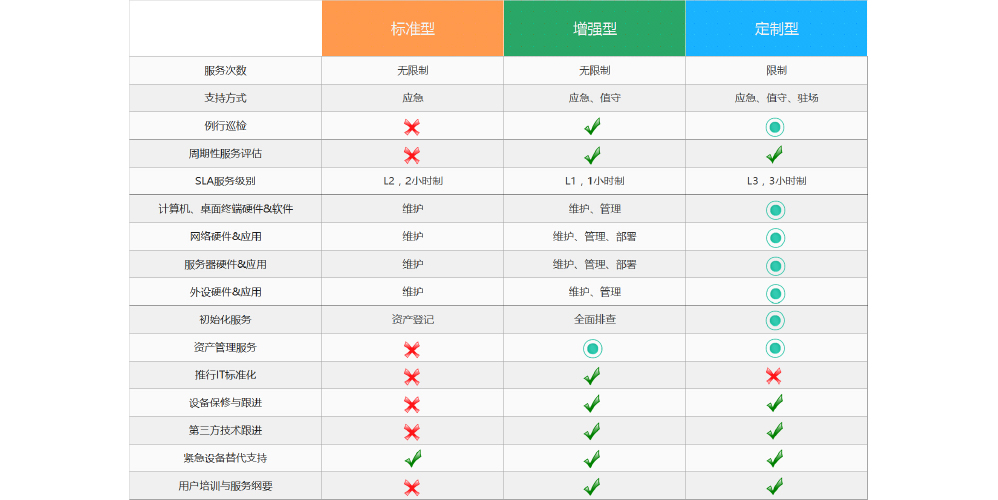Click 增强型 check mark for 第三方技术跟进
Screen dimensions: 998x500
(593, 431)
